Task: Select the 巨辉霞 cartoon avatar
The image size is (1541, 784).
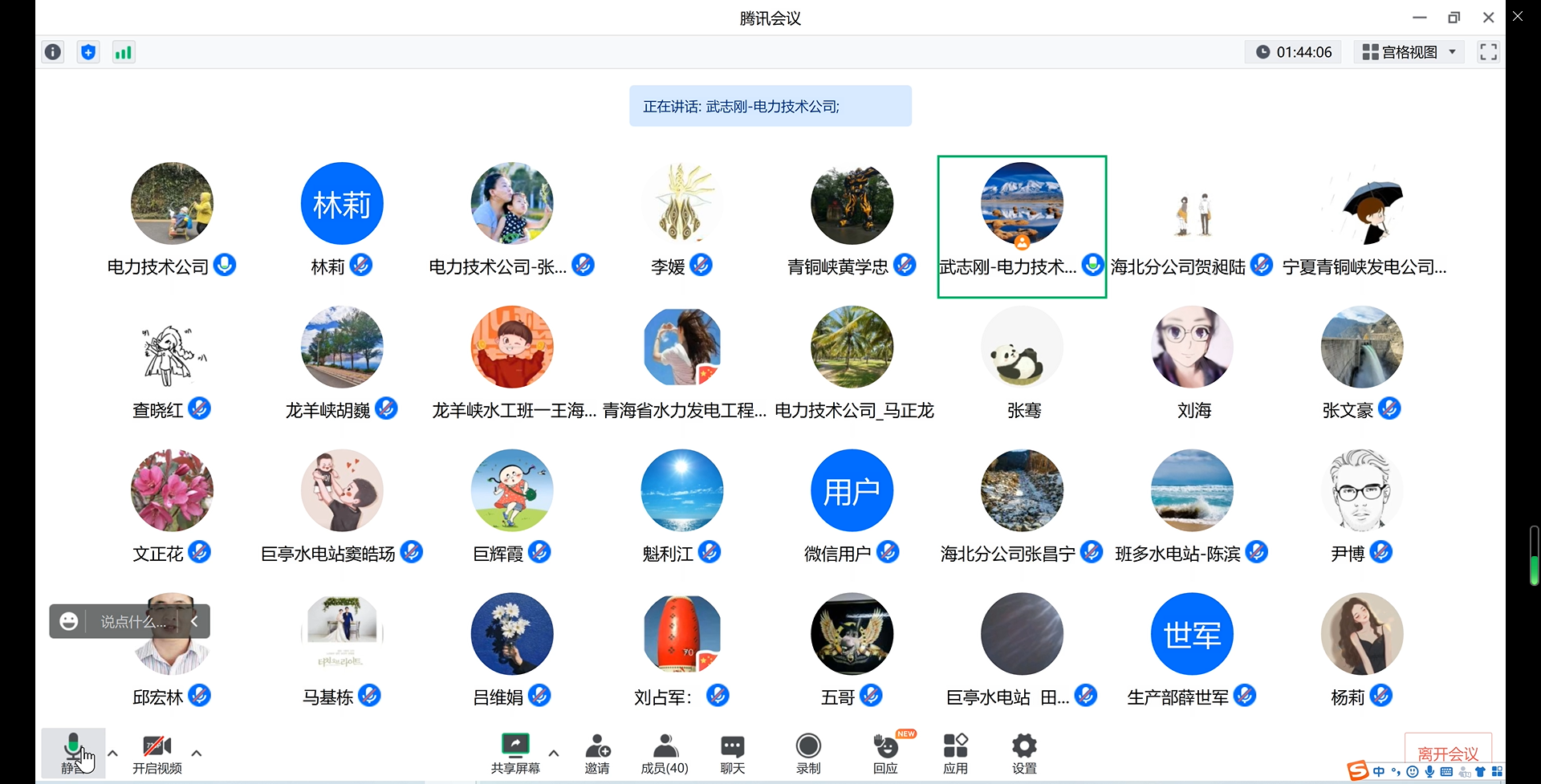Action: click(512, 490)
